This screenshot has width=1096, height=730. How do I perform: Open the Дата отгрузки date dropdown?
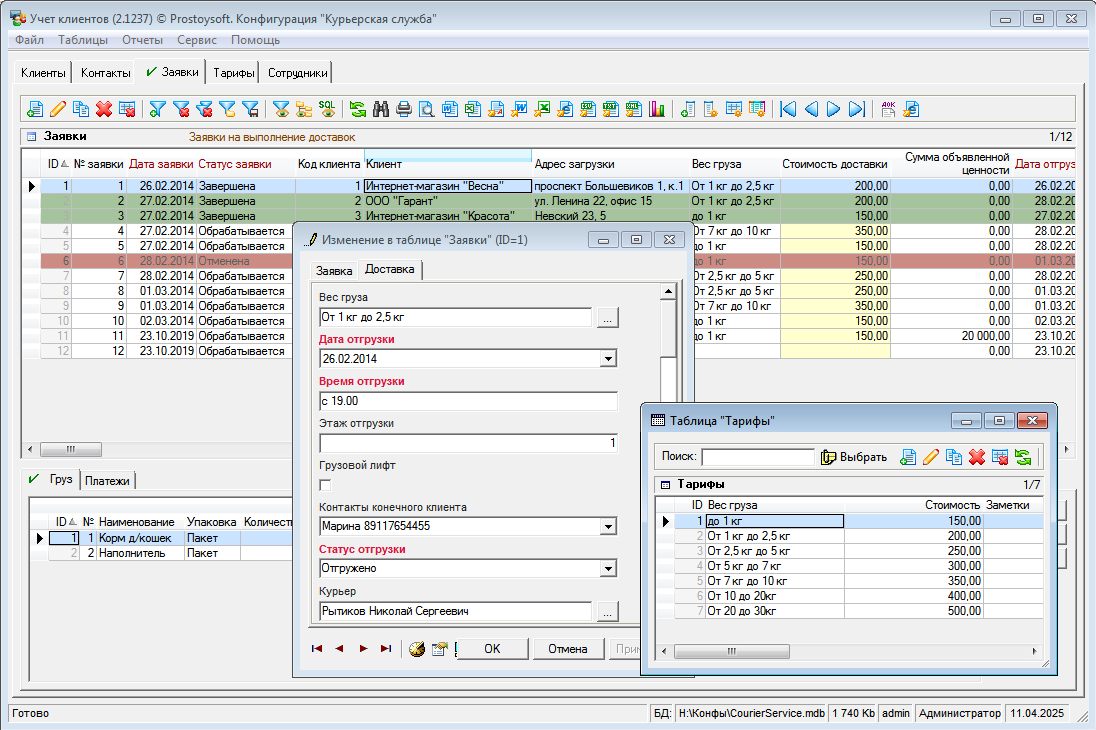[609, 359]
